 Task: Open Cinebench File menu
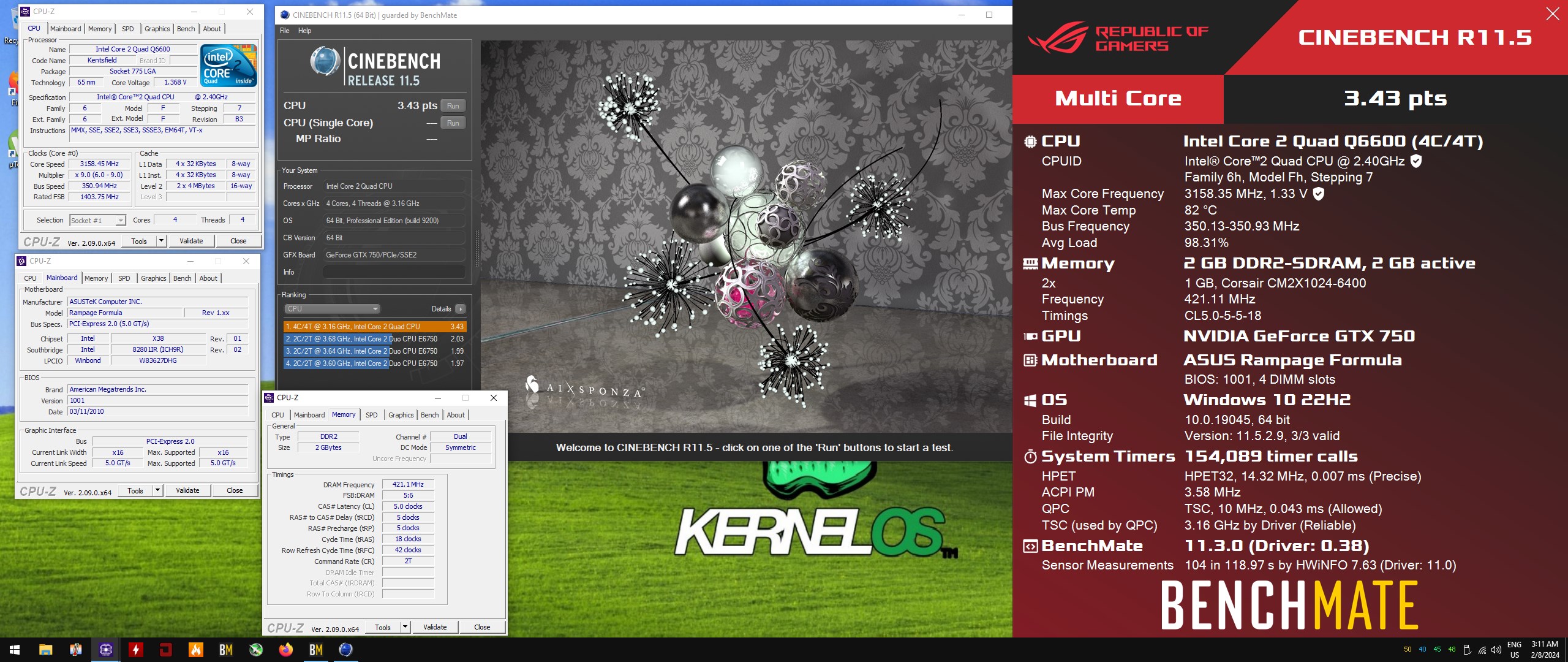(284, 31)
